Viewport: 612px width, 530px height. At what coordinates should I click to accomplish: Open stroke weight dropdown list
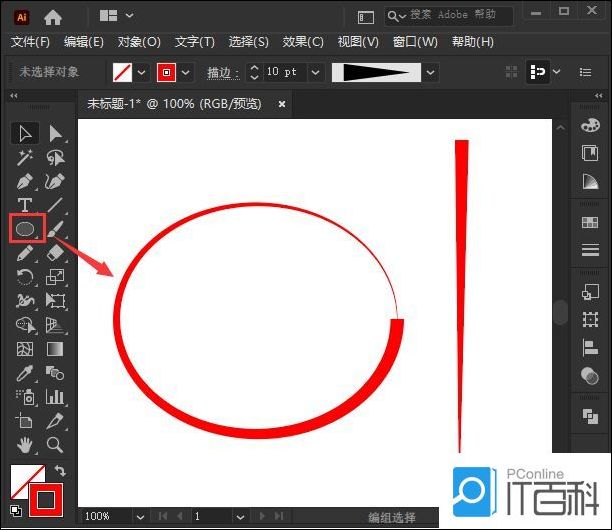tap(316, 72)
